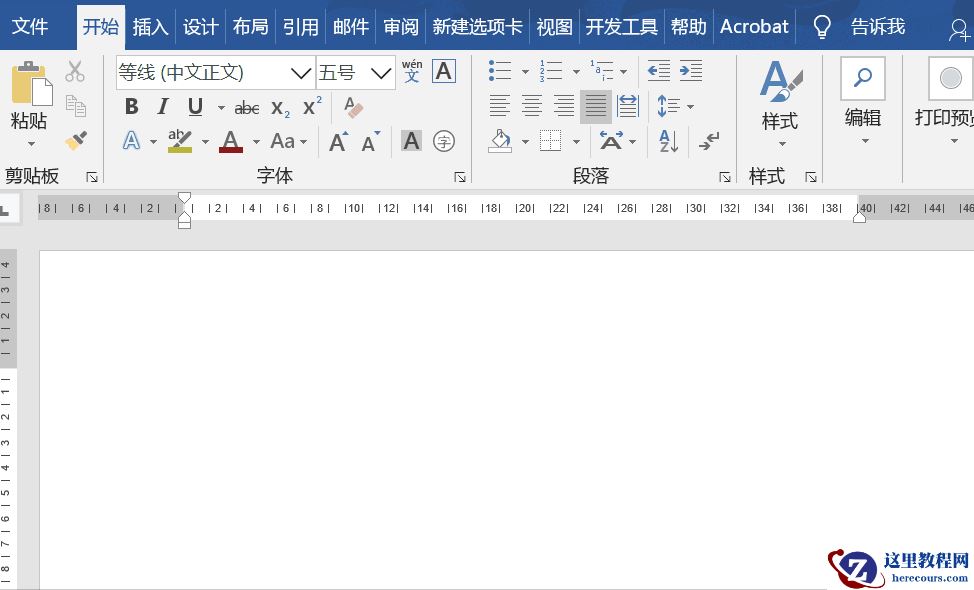Screen dimensions: 974x590
Task: Click the Grow Font icon
Action: tap(339, 142)
